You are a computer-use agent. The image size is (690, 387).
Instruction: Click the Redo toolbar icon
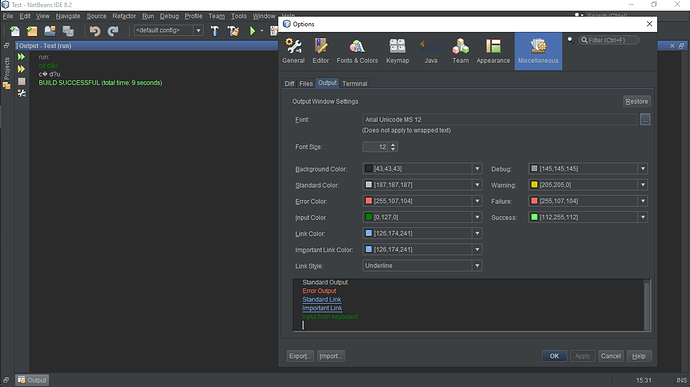pyautogui.click(x=113, y=31)
